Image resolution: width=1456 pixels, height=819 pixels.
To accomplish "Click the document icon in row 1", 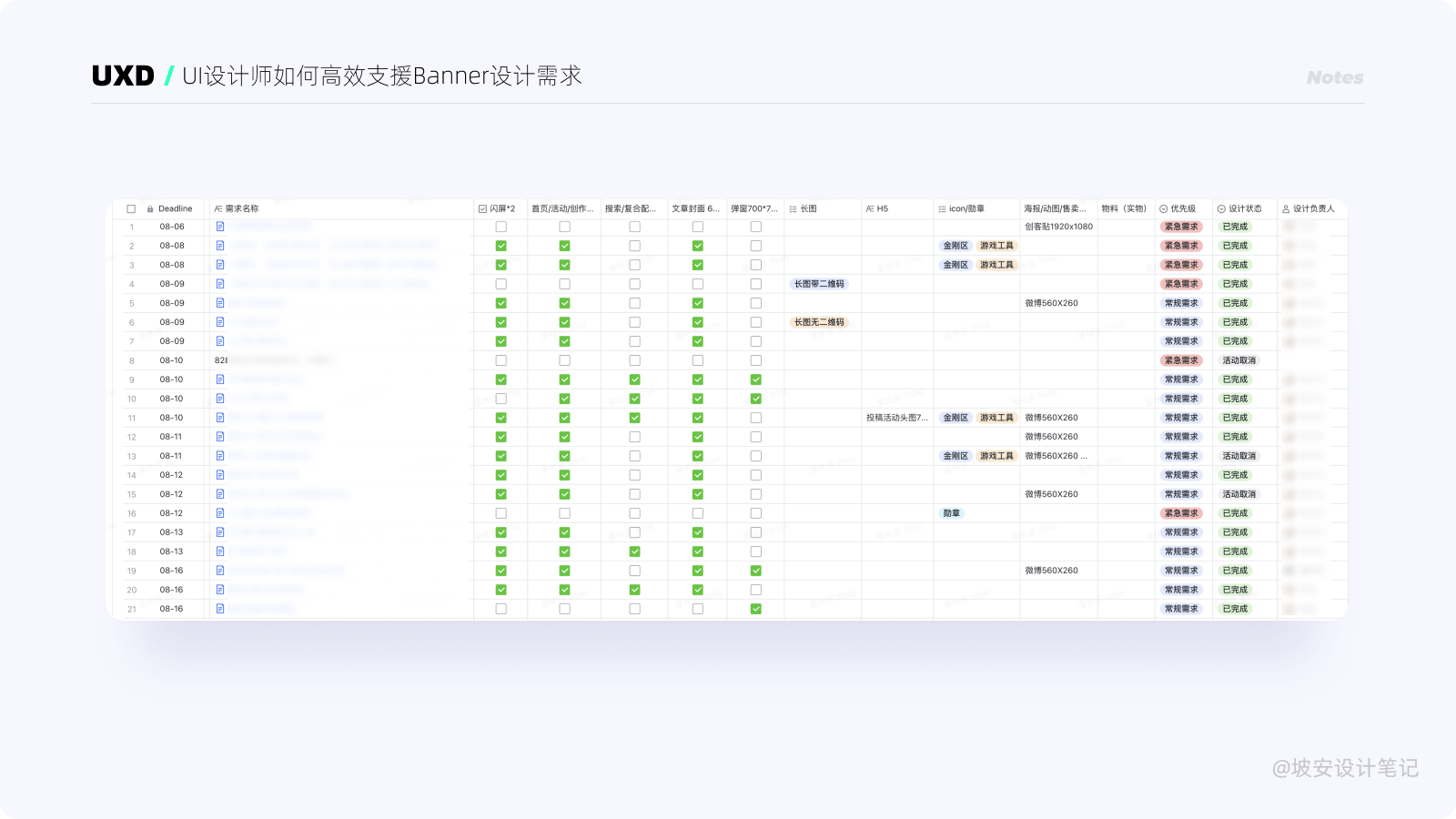I will [220, 227].
